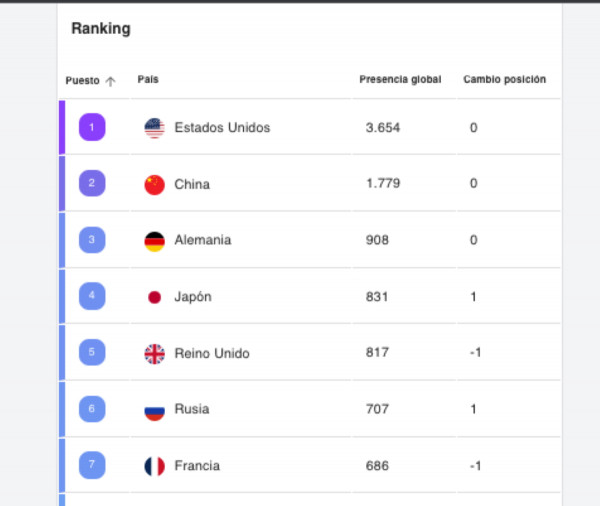Sort table by Puesto column header
This screenshot has height=506, width=600.
tap(82, 81)
